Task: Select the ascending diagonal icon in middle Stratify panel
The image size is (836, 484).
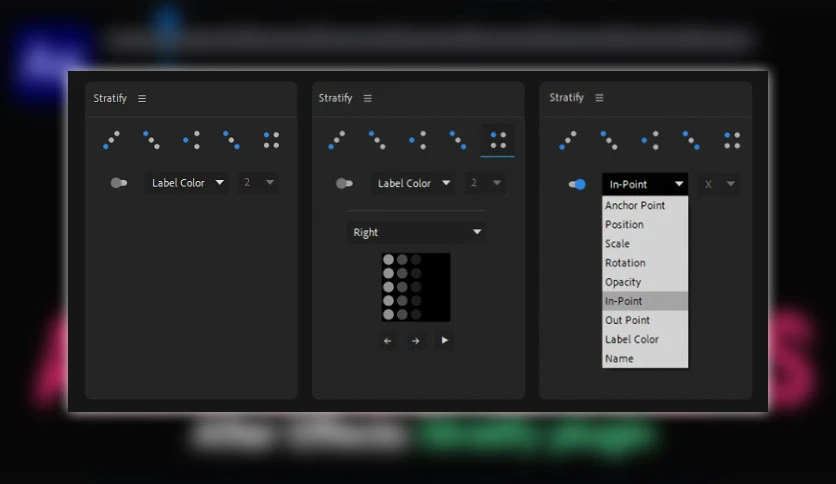Action: pos(336,140)
